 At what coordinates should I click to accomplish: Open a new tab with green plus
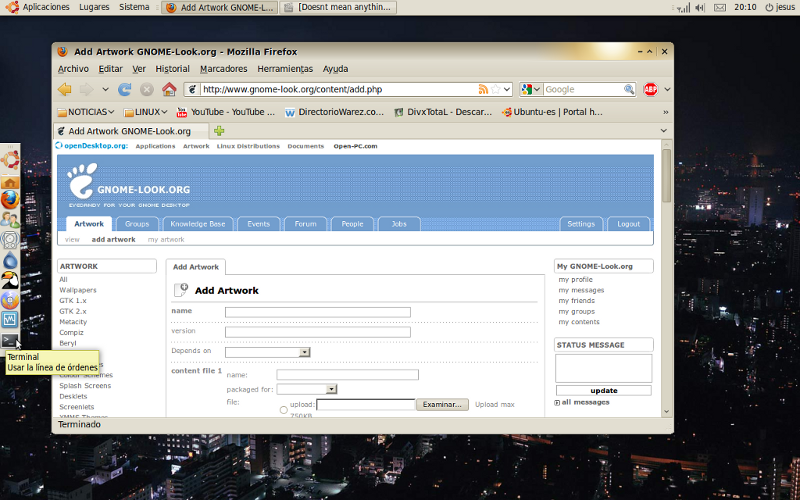[219, 131]
